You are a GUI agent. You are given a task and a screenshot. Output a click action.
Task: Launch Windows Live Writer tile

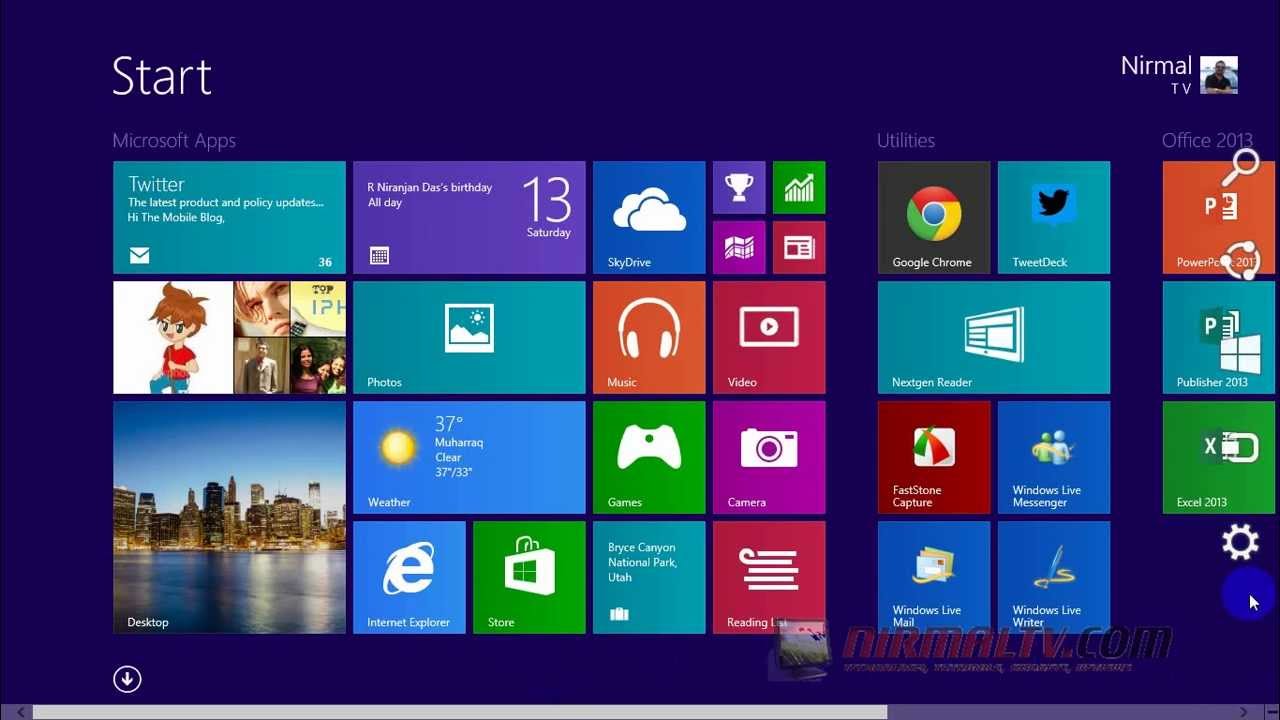[x=1054, y=577]
